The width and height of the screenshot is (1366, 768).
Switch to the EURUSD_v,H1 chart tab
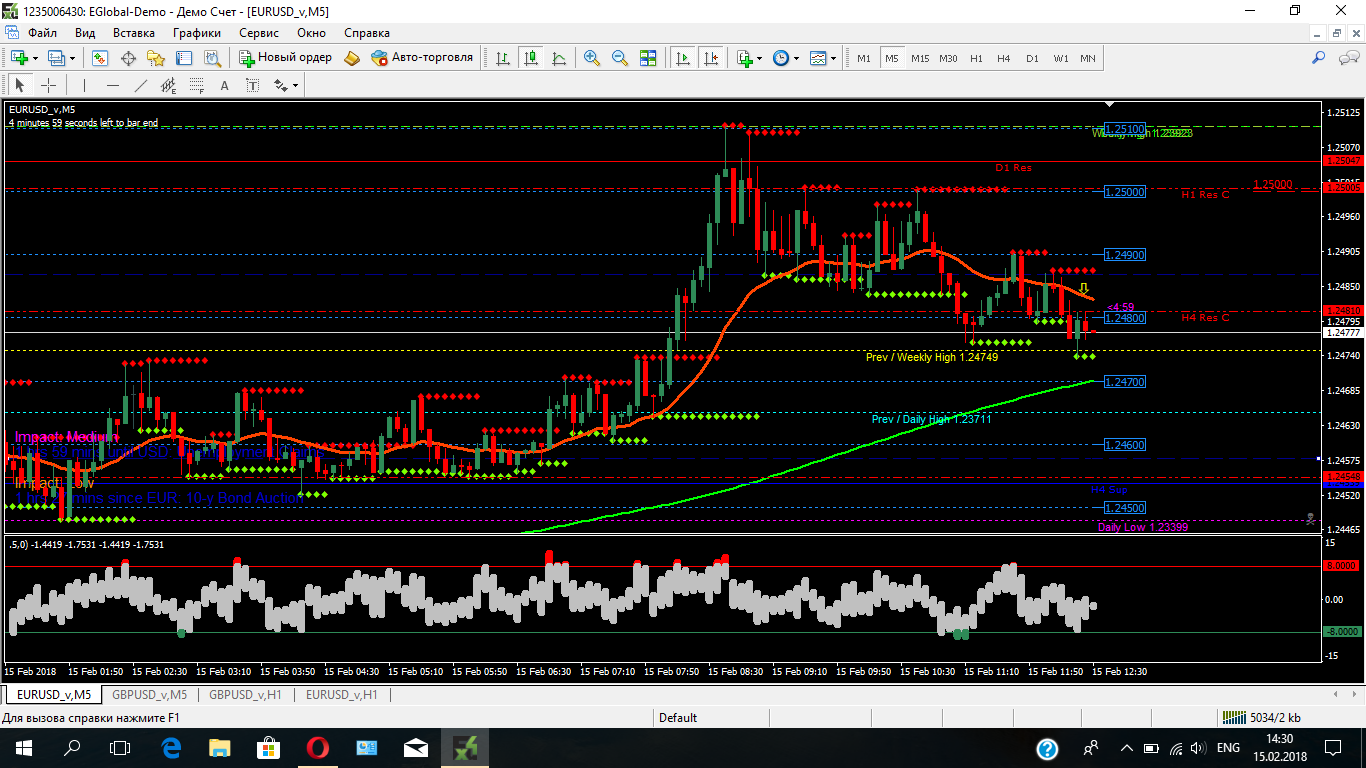342,694
